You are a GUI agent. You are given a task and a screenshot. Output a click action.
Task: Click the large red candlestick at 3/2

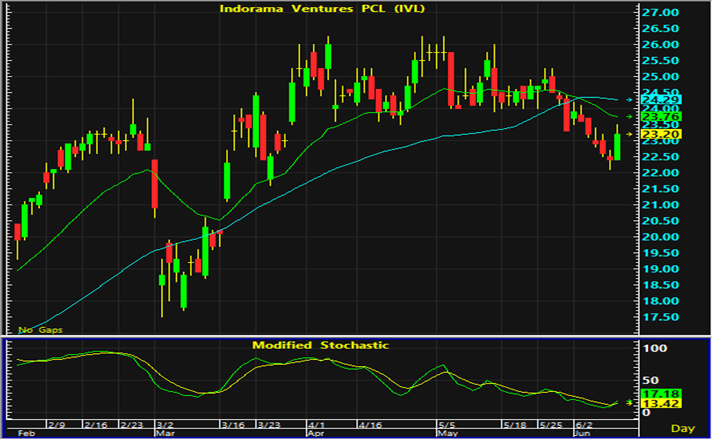[155, 184]
